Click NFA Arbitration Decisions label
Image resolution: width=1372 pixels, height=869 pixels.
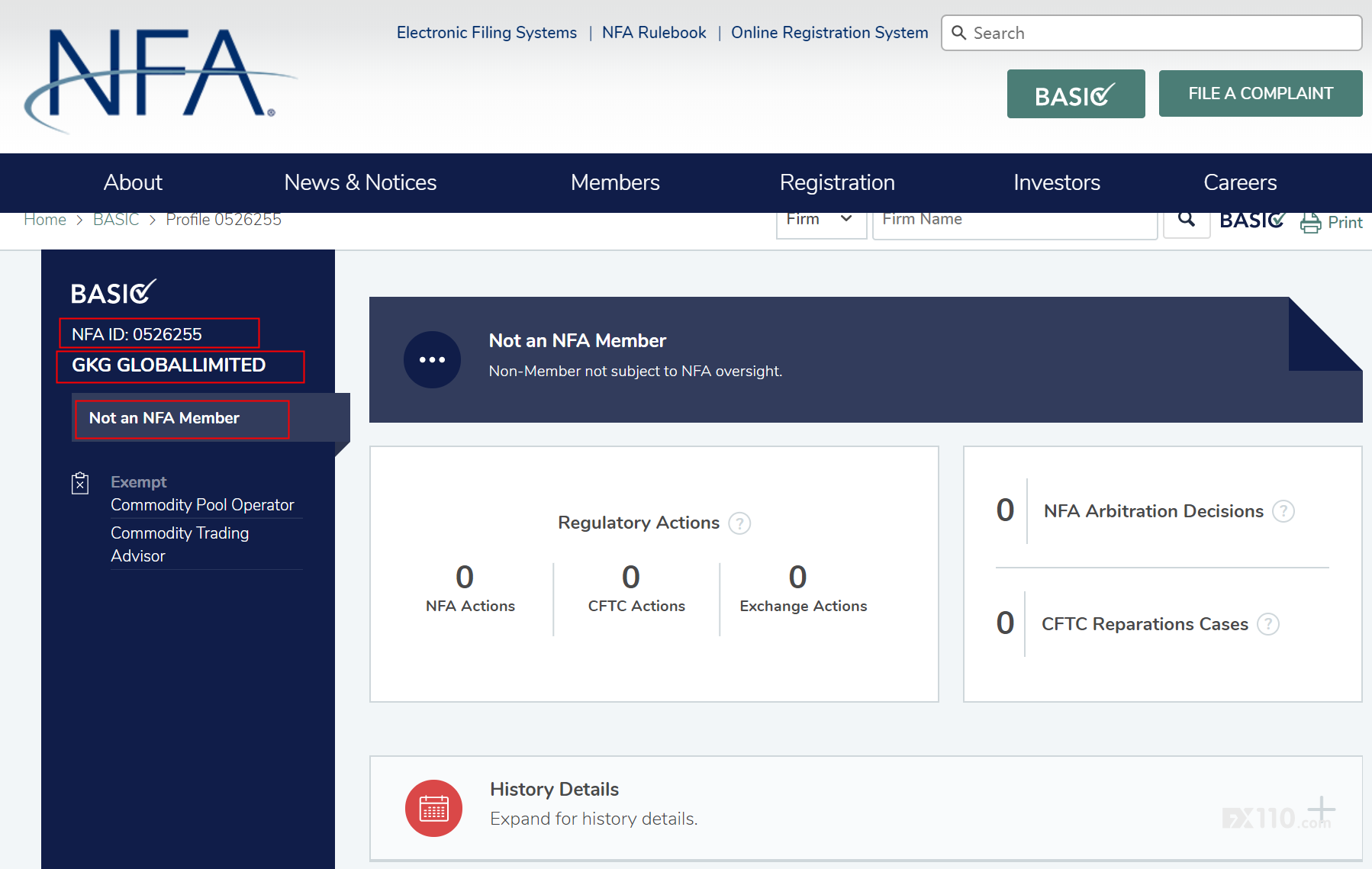[x=1154, y=511]
